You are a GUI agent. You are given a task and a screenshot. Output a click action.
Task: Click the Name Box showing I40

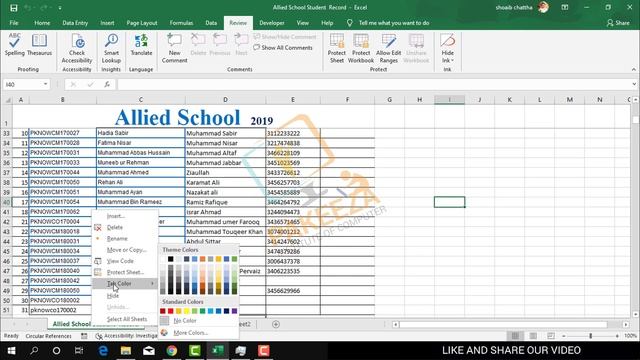point(22,84)
